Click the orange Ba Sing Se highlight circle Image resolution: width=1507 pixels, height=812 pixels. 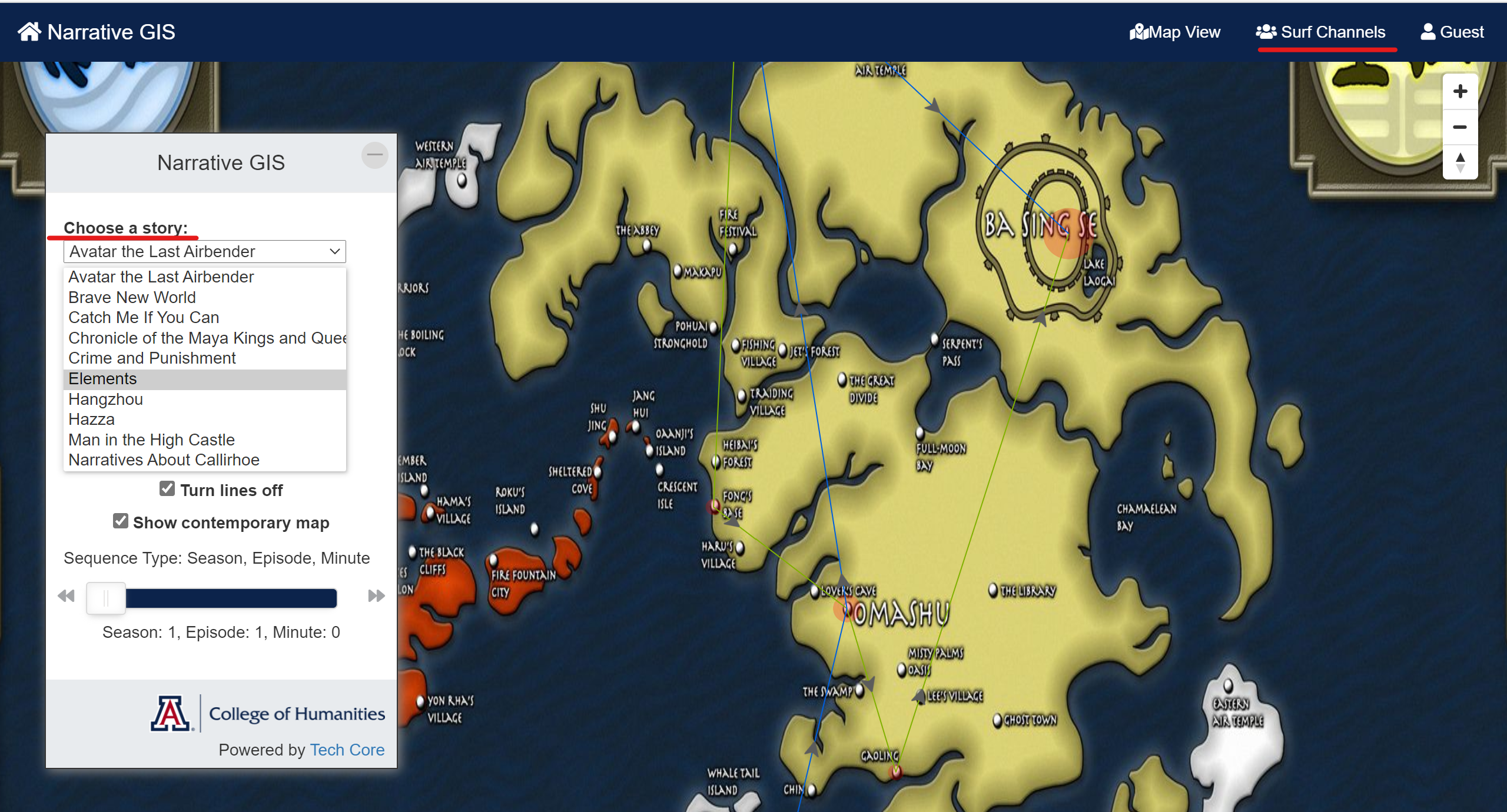(1068, 234)
